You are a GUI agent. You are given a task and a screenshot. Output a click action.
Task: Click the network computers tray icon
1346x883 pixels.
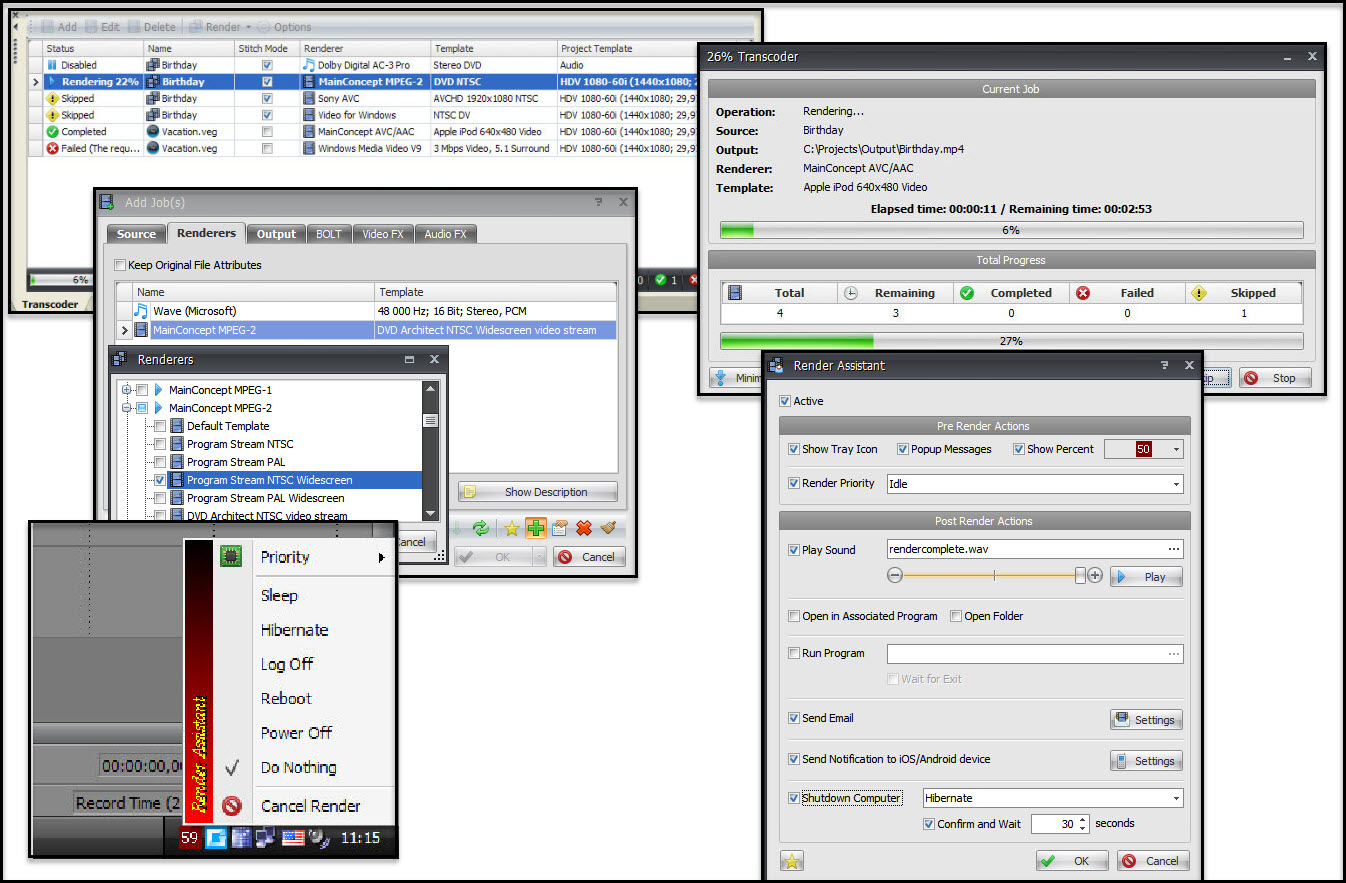click(266, 838)
